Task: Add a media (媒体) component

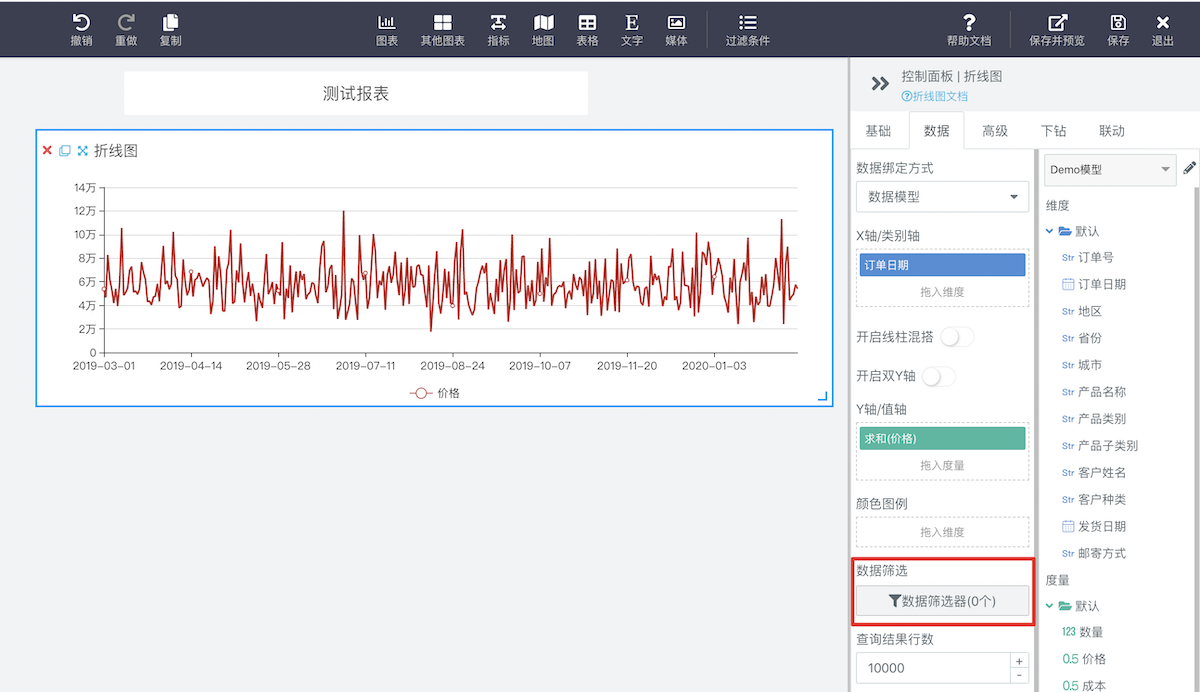Action: pos(676,29)
